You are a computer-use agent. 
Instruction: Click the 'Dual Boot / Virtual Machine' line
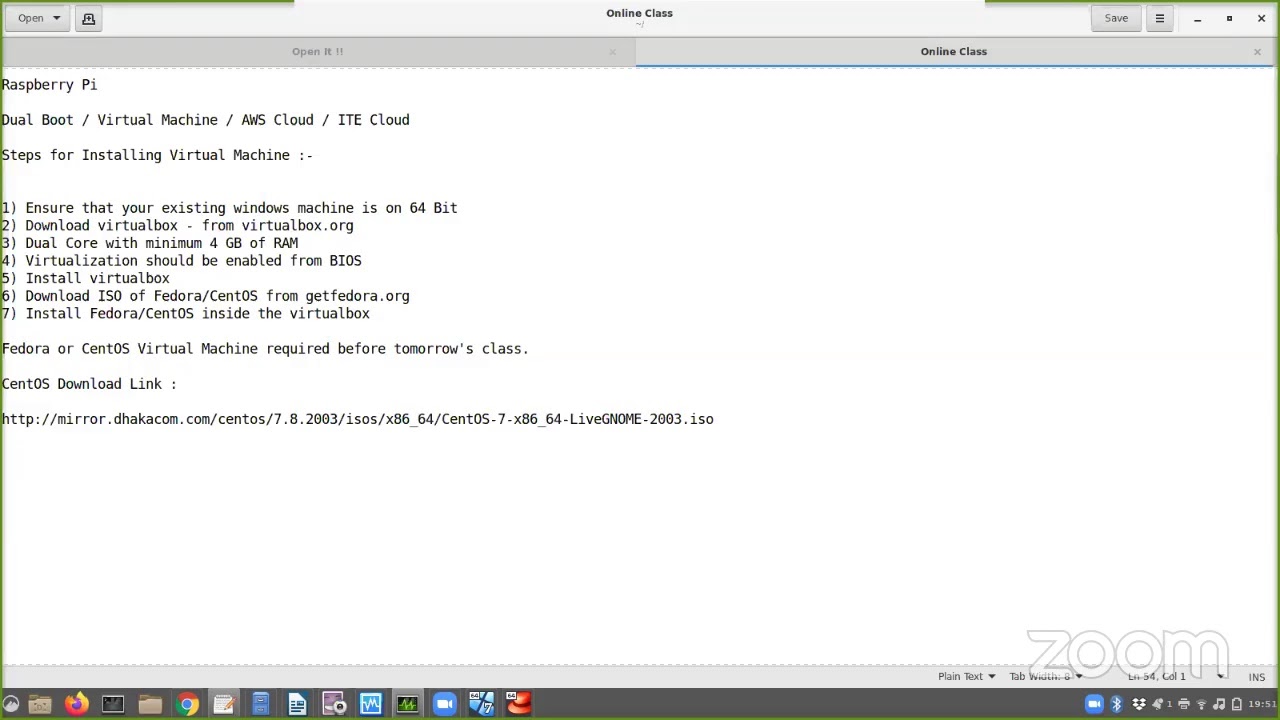point(205,120)
